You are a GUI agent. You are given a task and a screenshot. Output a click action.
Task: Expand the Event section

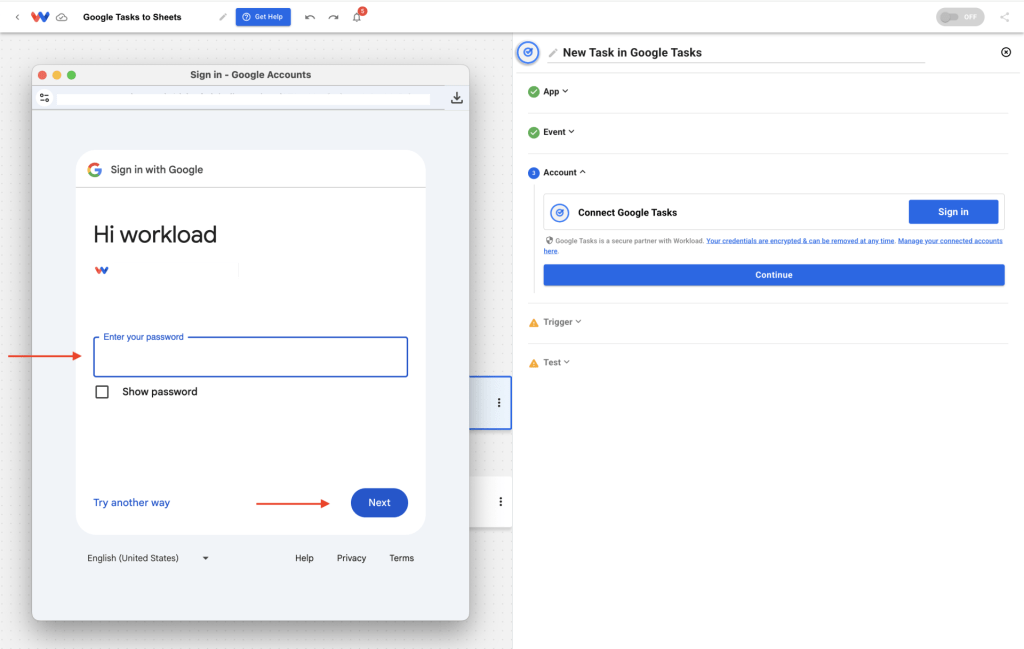click(x=558, y=132)
